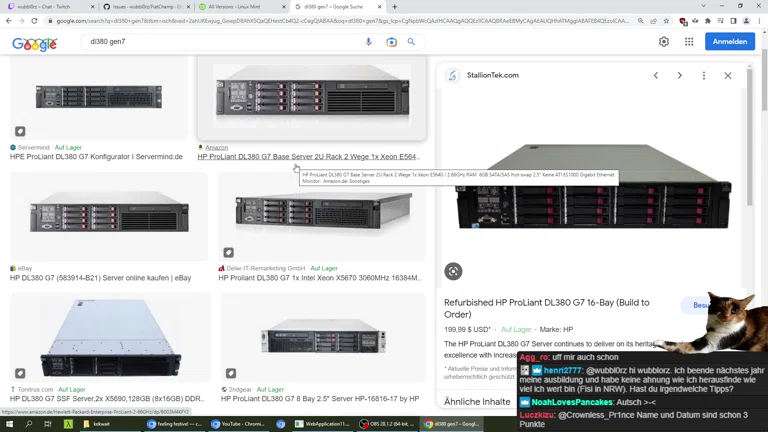Click the Anmelden sign-in button

(x=730, y=42)
